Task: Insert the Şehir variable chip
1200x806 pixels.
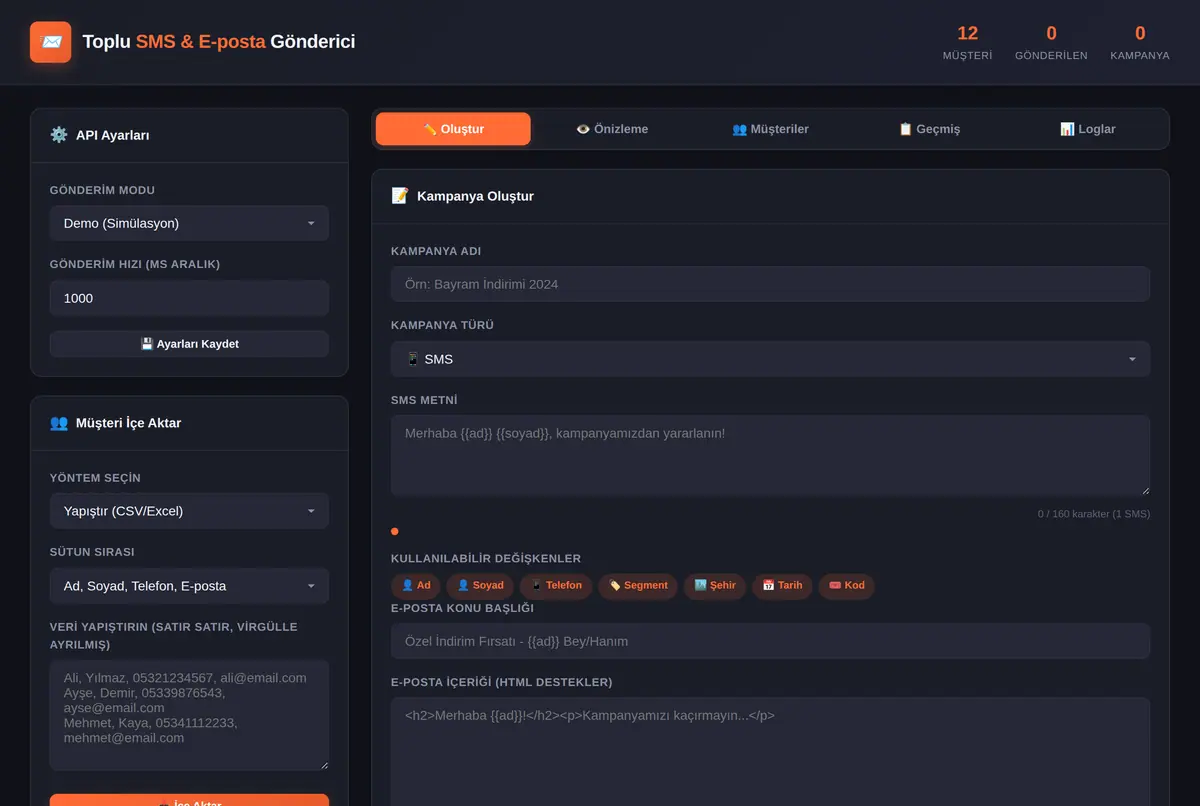Action: [715, 586]
